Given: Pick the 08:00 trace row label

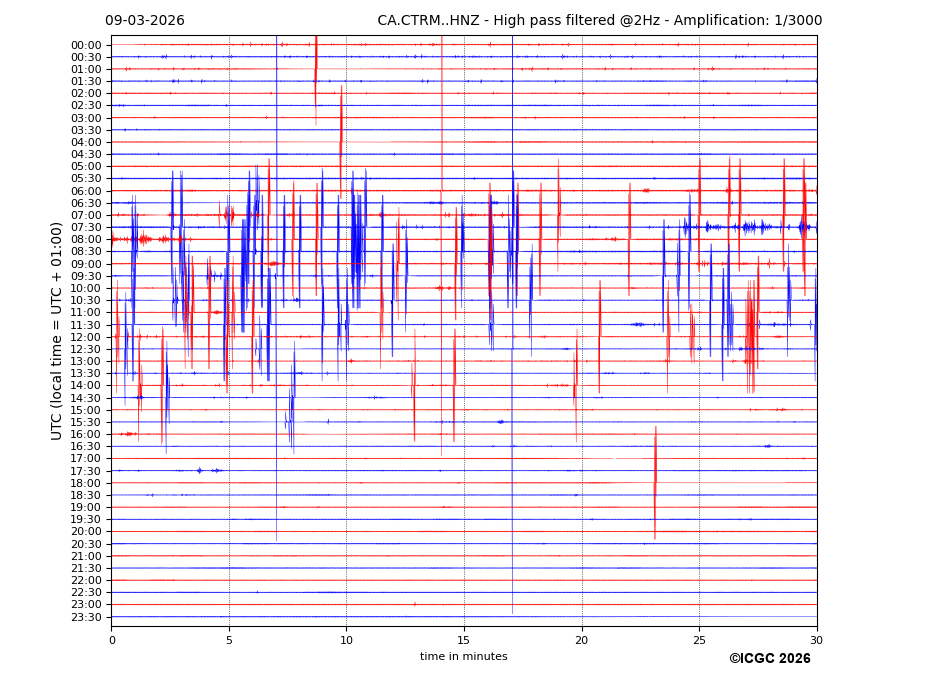Looking at the screenshot, I should [86, 240].
